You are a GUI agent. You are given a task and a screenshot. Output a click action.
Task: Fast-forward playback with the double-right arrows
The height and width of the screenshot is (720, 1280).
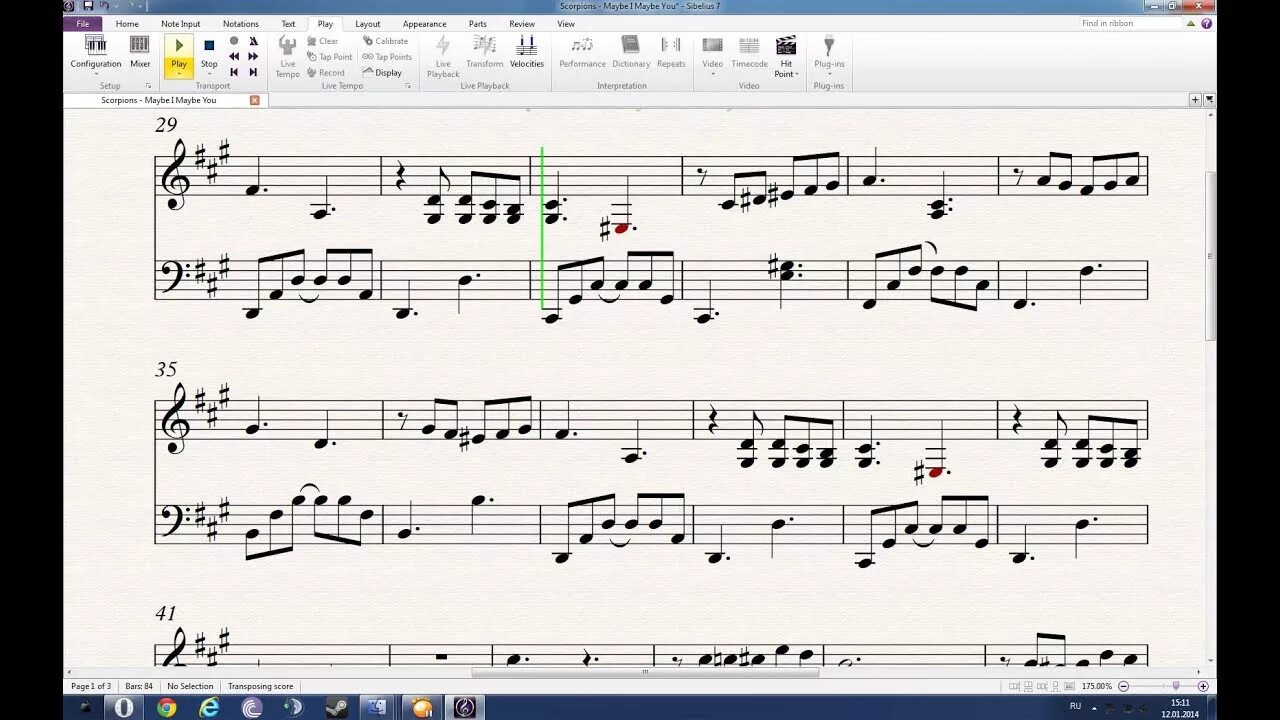(254, 57)
